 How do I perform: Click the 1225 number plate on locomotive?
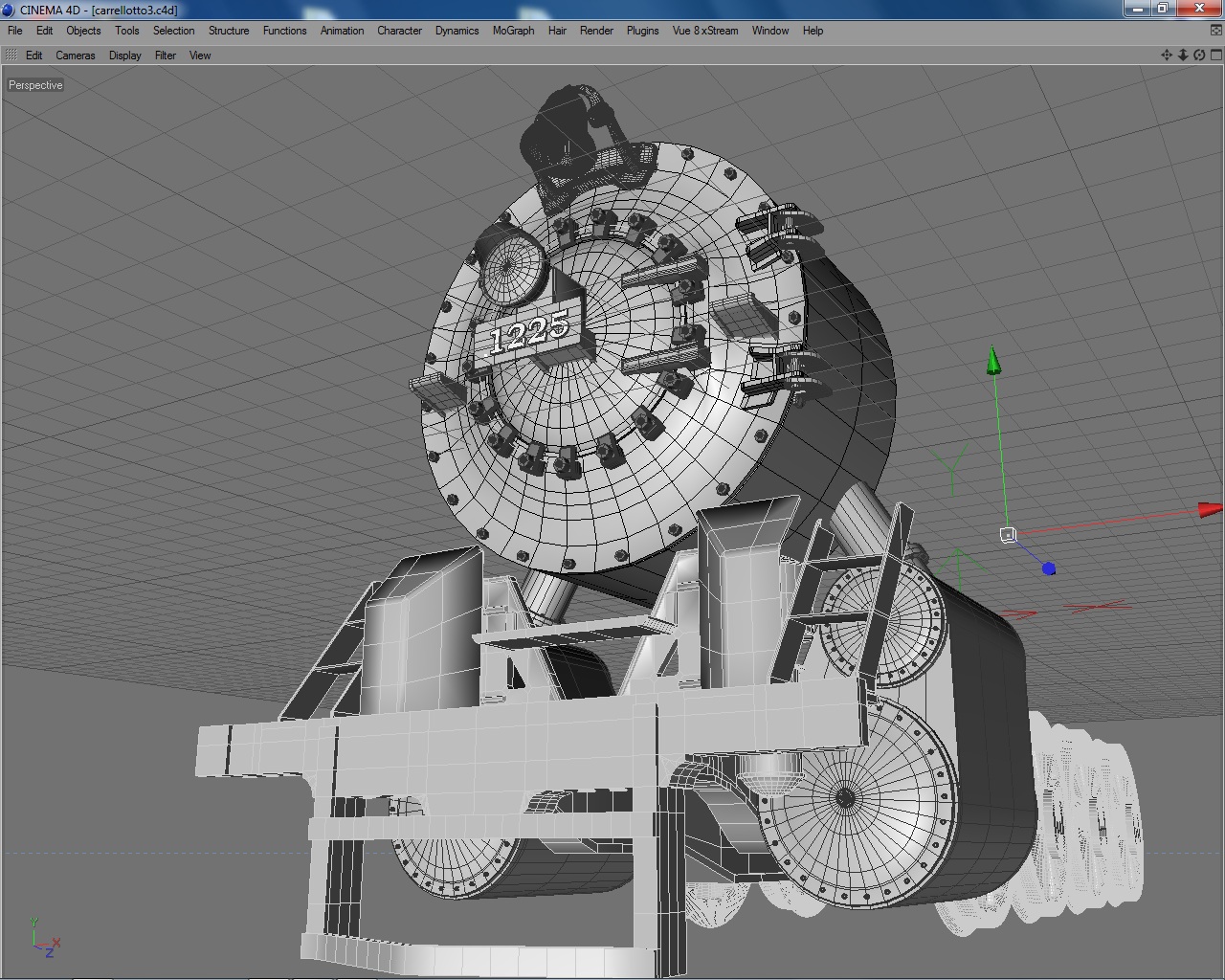pyautogui.click(x=529, y=332)
